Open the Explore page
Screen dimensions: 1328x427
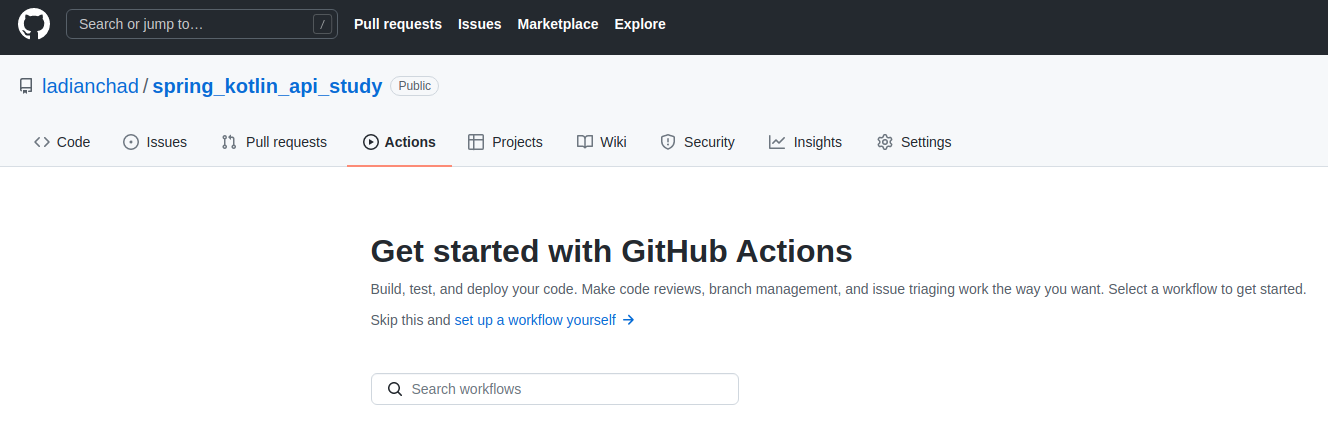[x=640, y=24]
